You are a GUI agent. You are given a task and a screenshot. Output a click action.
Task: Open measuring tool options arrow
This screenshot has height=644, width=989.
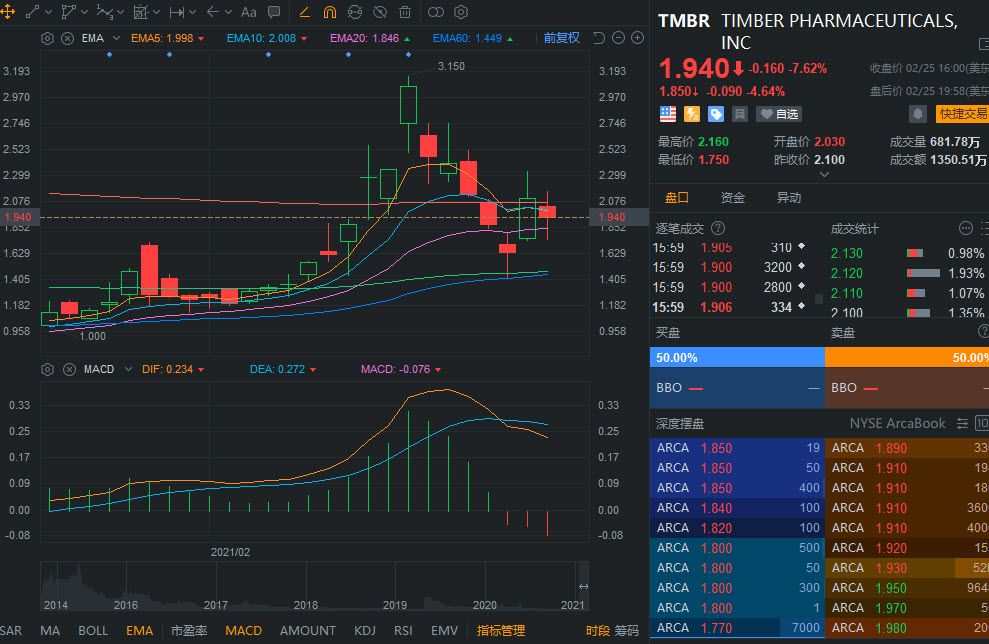coord(156,12)
